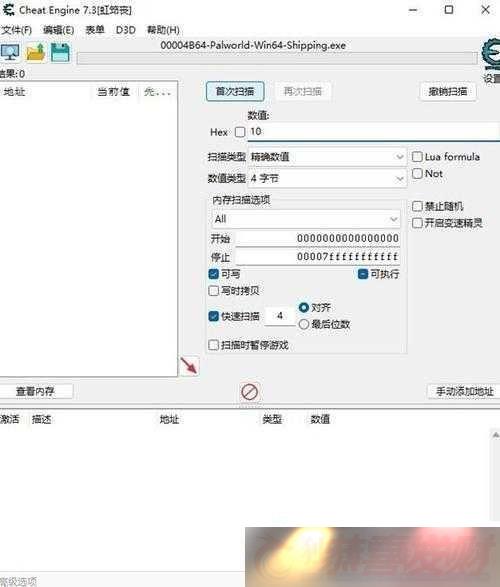500x587 pixels.
Task: Click the fast scan alignment value field
Action: click(x=280, y=316)
